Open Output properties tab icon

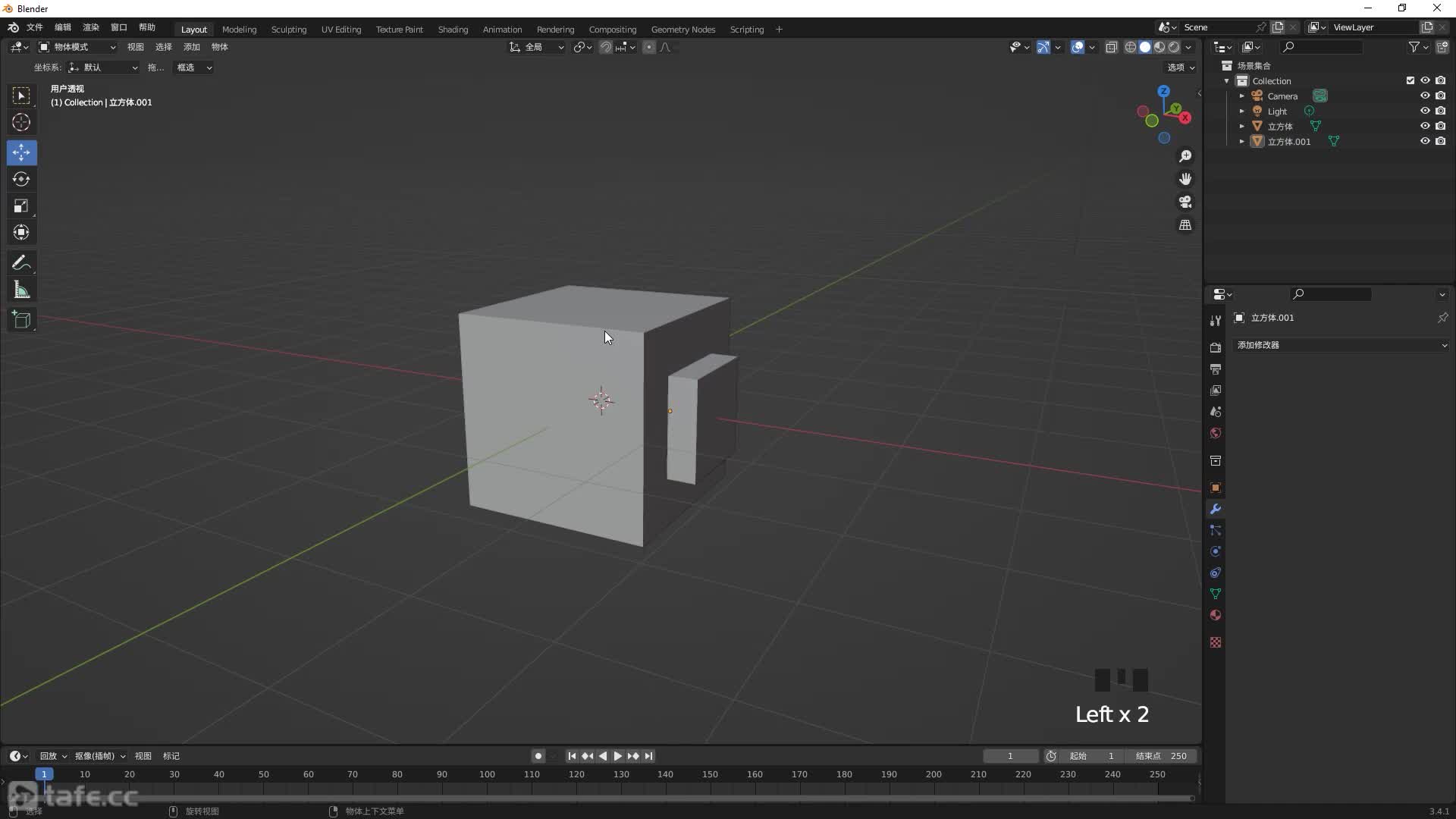pyautogui.click(x=1216, y=369)
